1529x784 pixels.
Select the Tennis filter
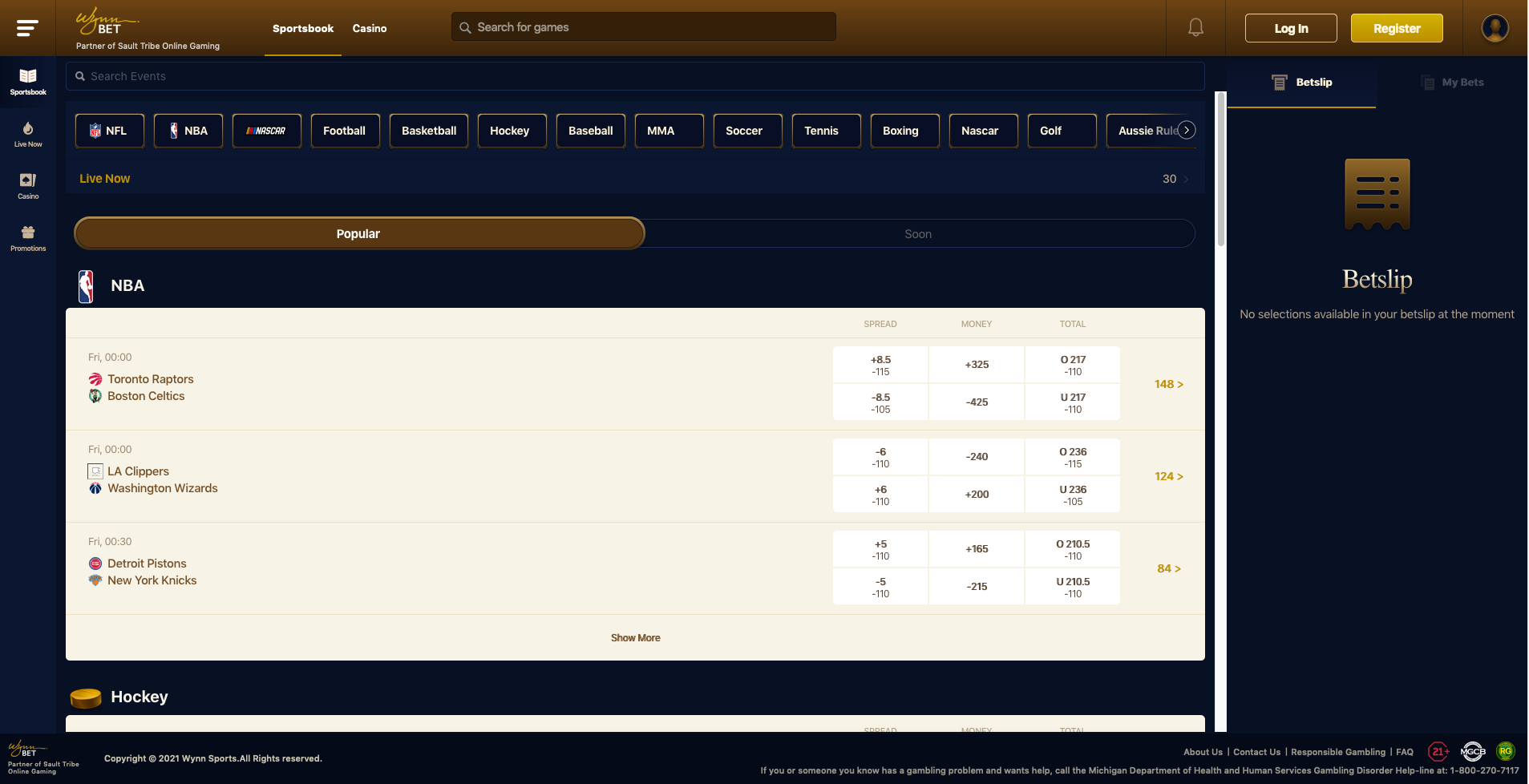tap(827, 131)
